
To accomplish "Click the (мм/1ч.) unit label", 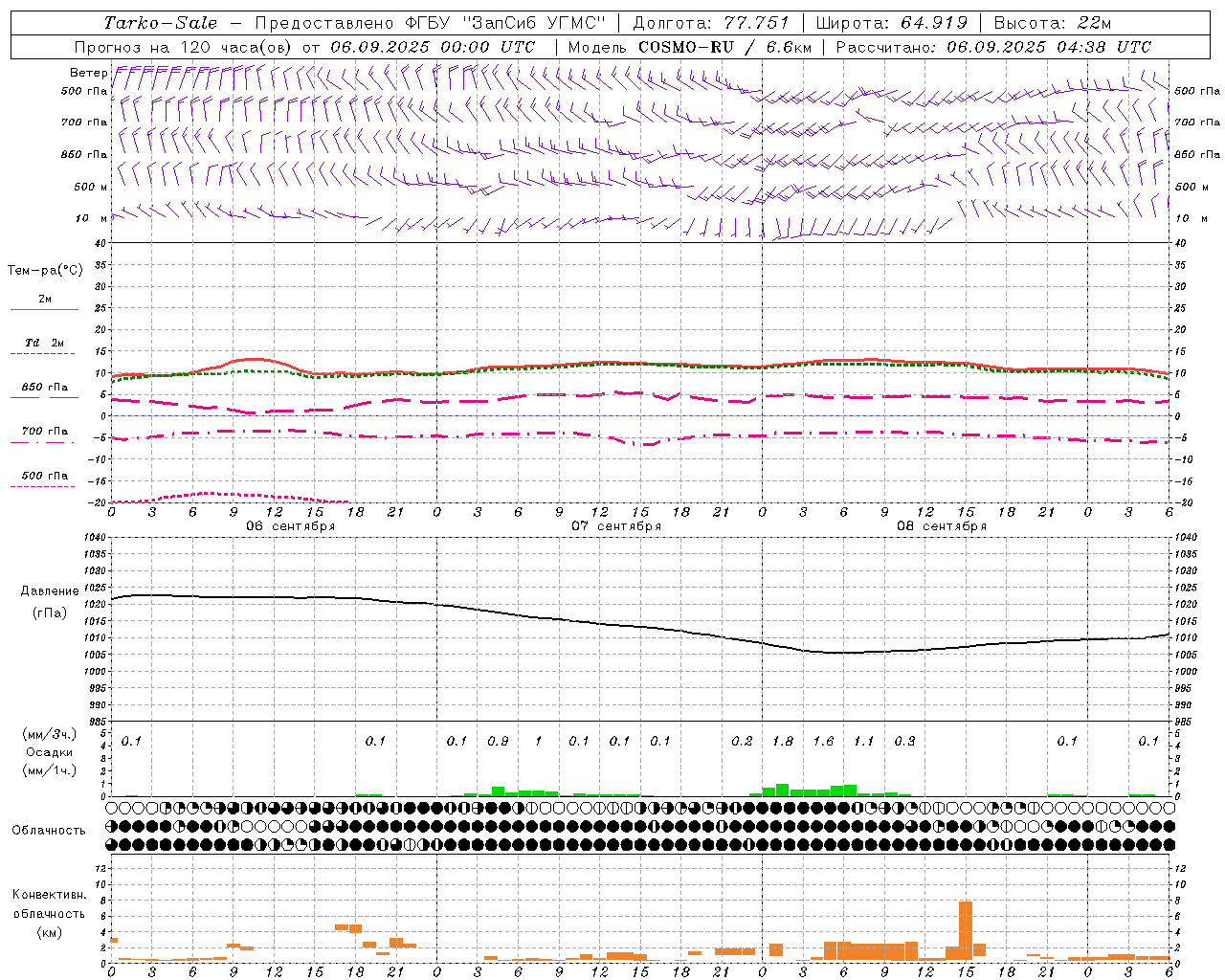I will click(x=49, y=770).
